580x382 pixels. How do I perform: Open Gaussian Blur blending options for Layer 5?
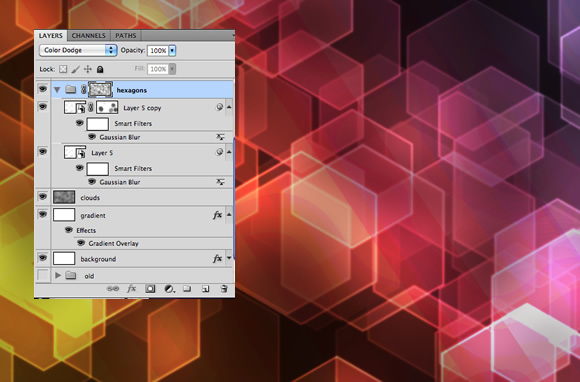click(220, 182)
